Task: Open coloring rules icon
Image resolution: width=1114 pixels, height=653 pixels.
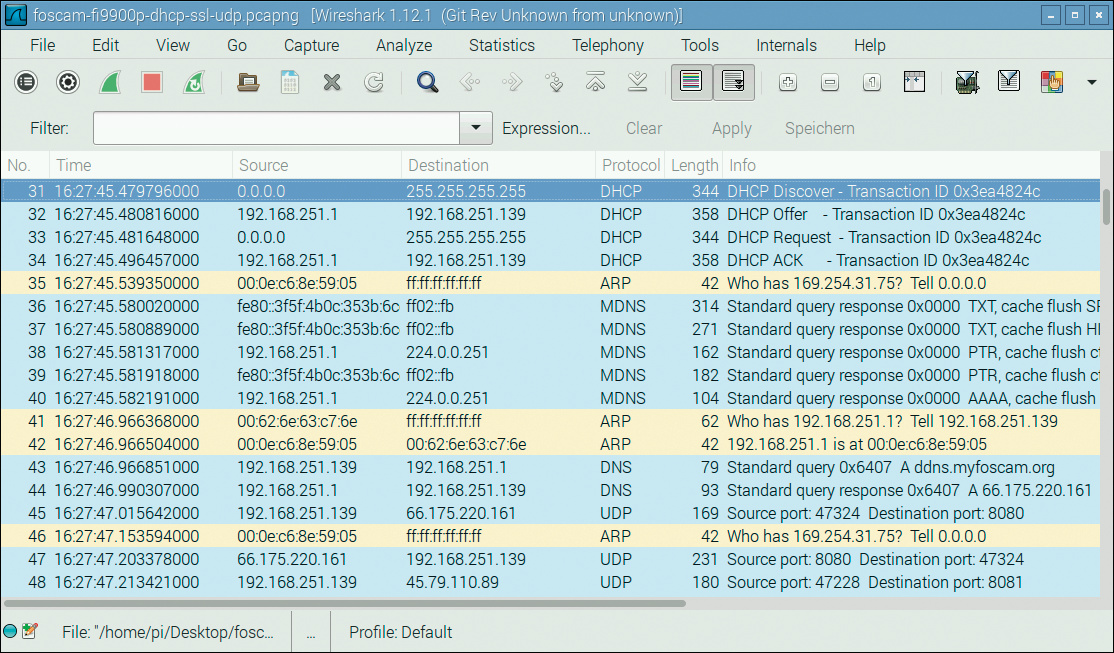Action: [1051, 83]
